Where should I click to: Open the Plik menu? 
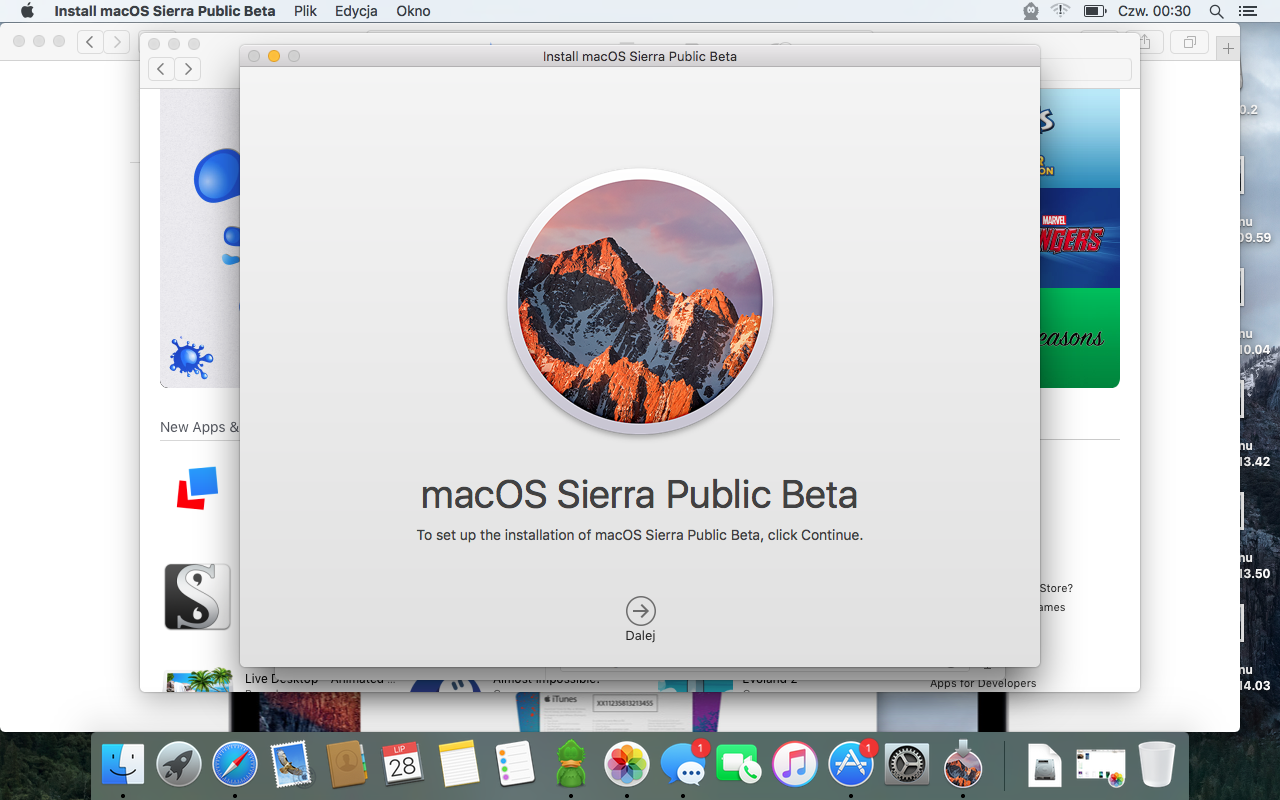tap(305, 11)
